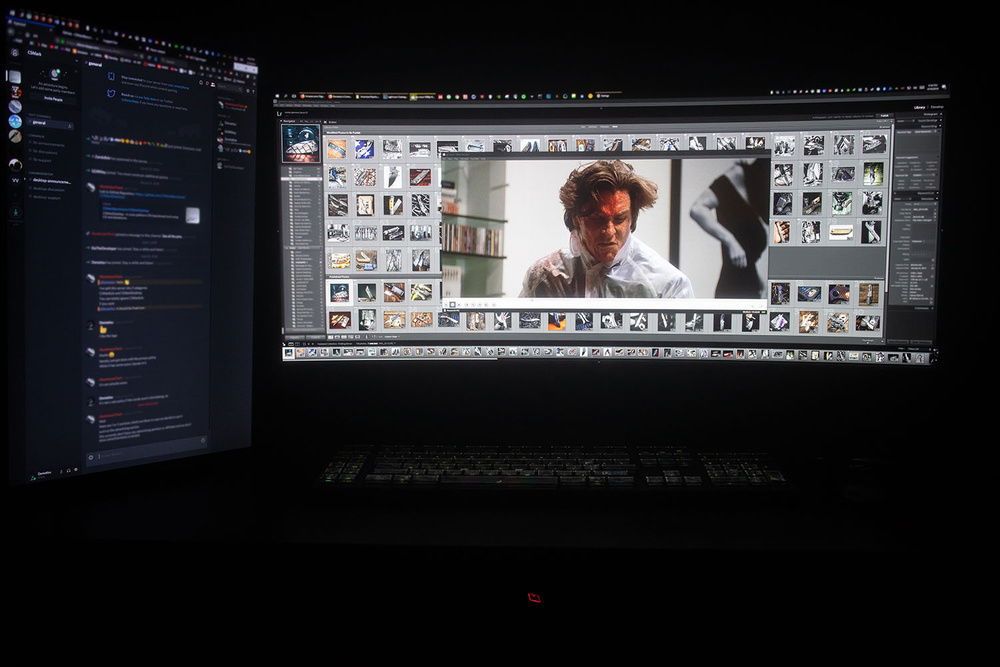Viewport: 1000px width, 667px height.
Task: Click the attachment plus icon in message box
Action: coord(91,456)
